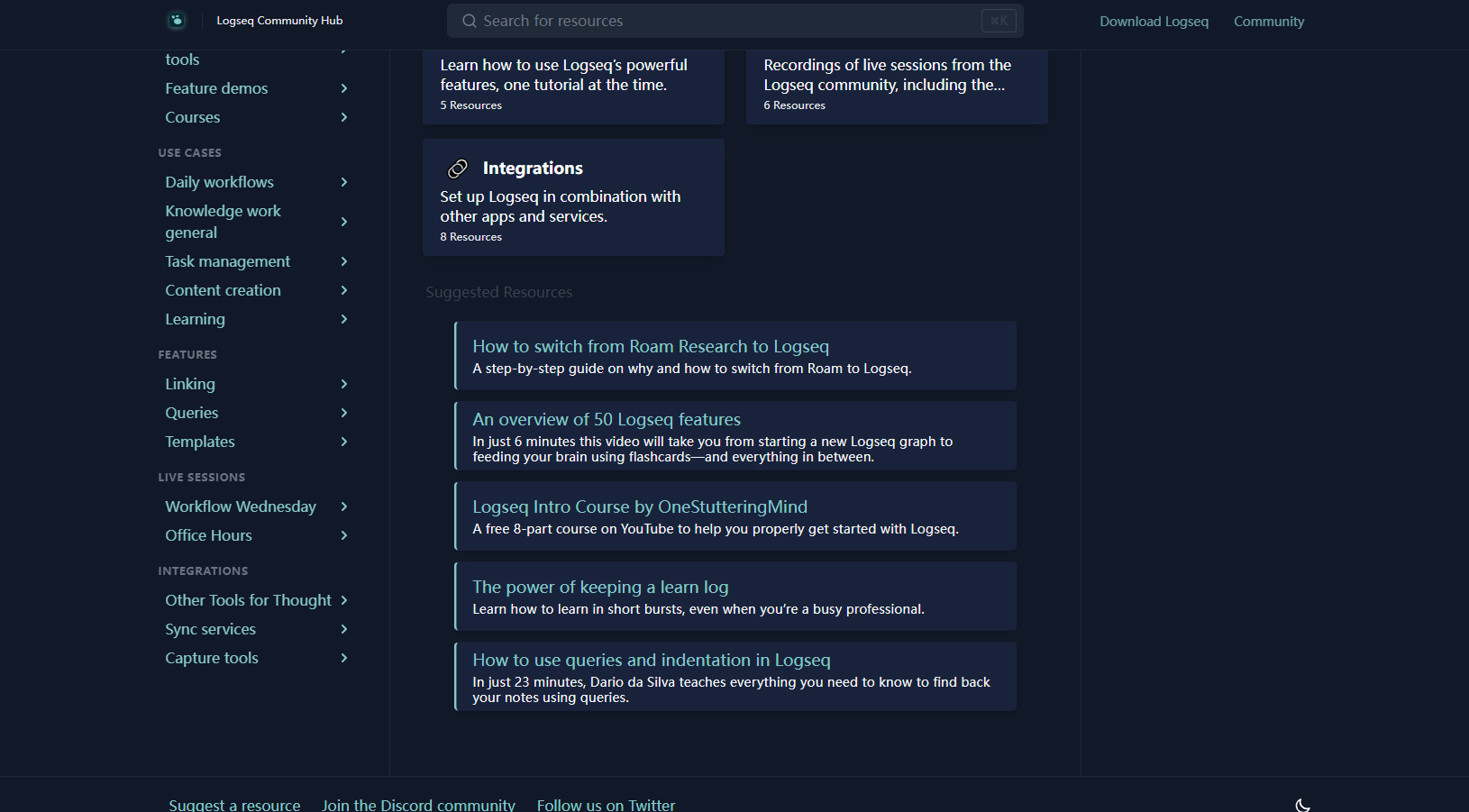
Task: Expand the Queries section arrow
Action: [x=344, y=413]
